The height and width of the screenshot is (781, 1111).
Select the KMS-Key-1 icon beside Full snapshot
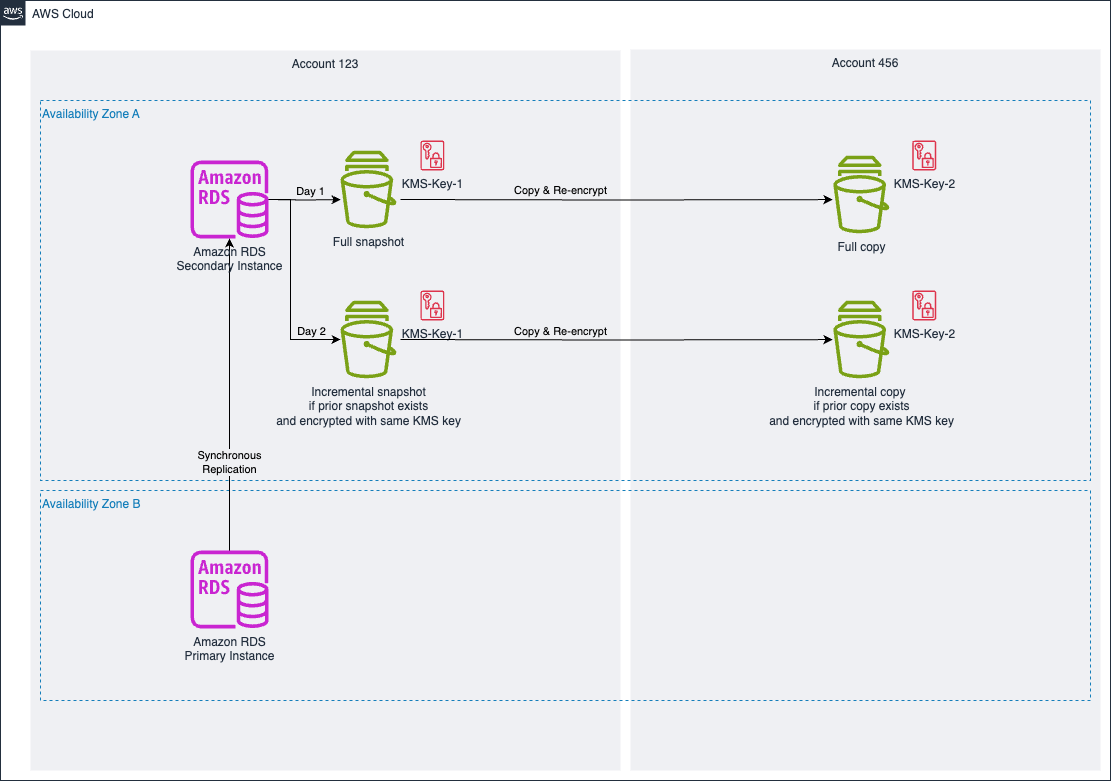tap(430, 156)
